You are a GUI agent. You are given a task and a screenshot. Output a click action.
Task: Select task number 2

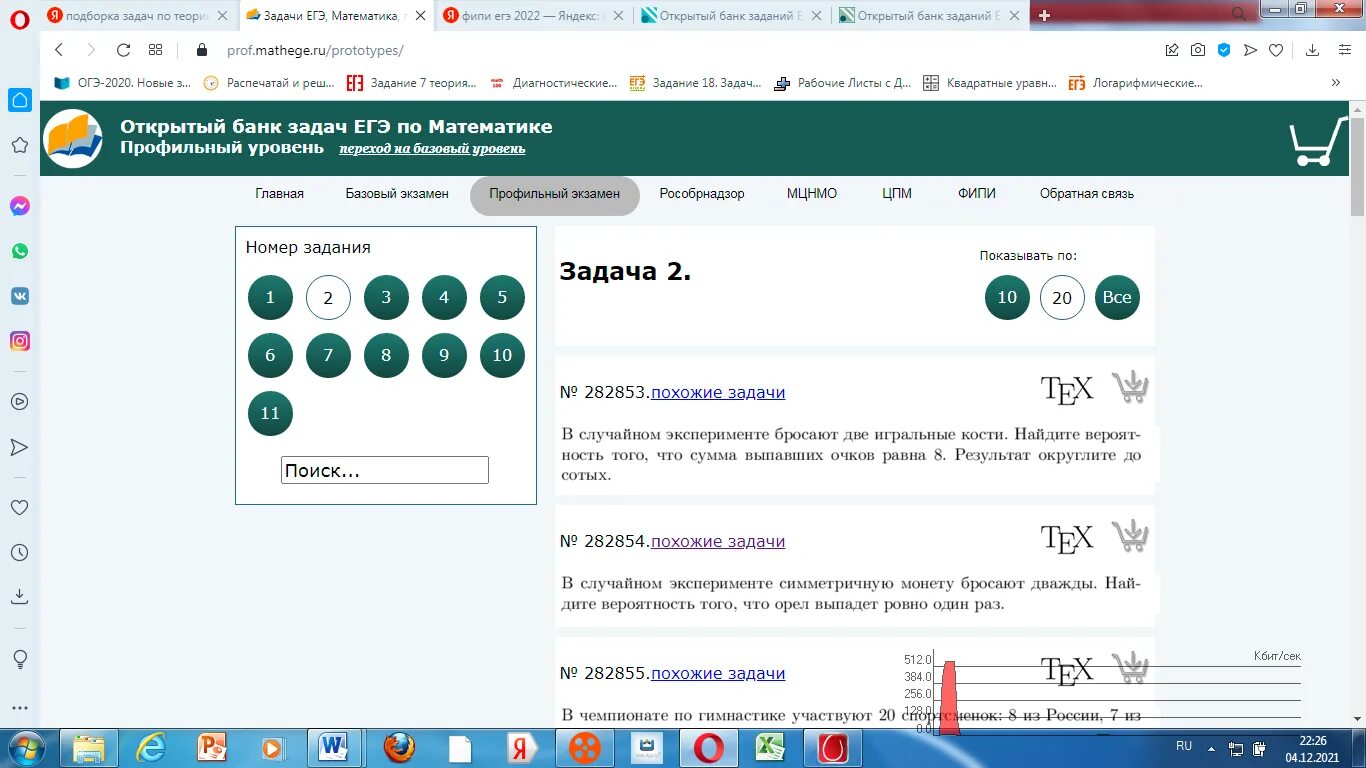pos(328,298)
